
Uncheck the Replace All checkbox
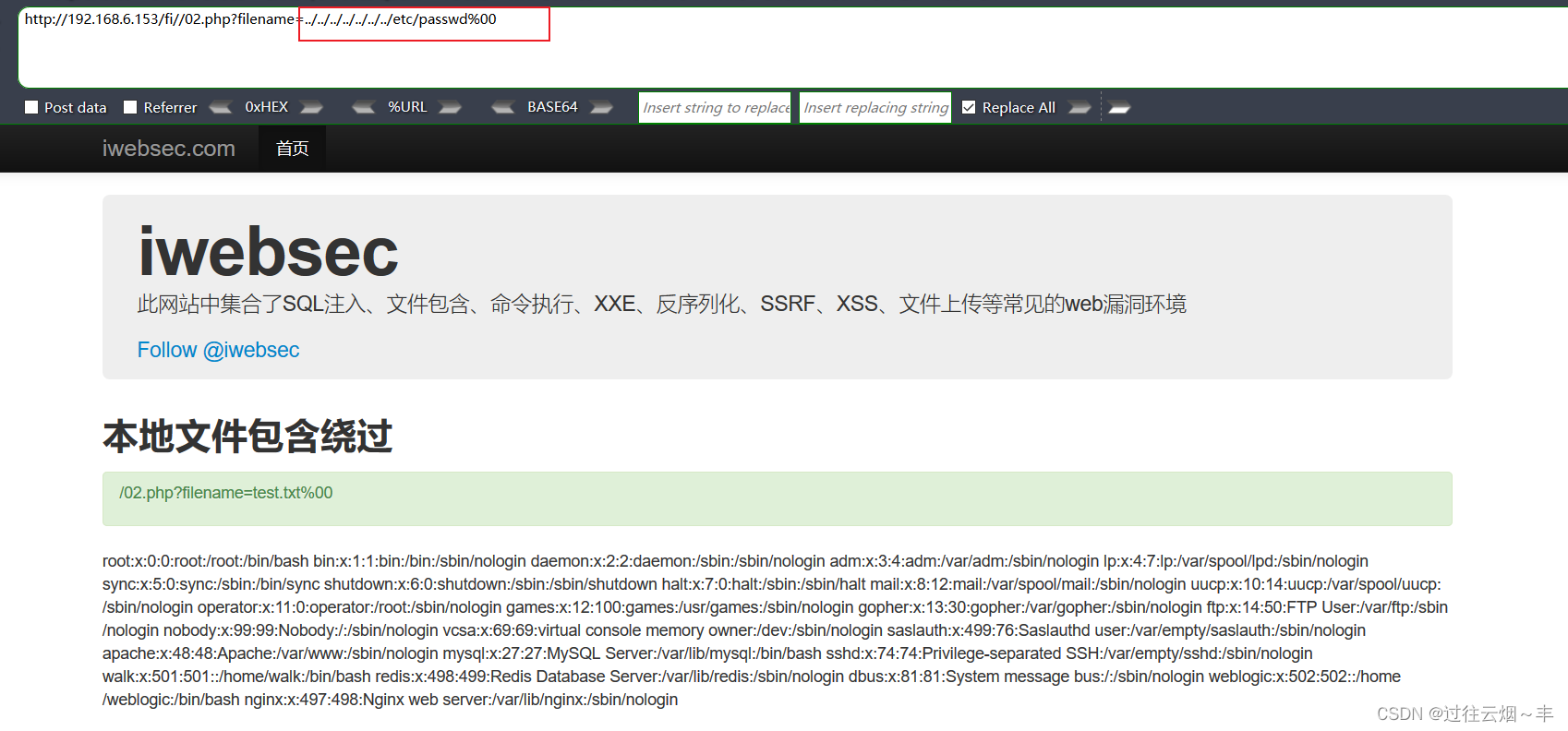(x=969, y=107)
